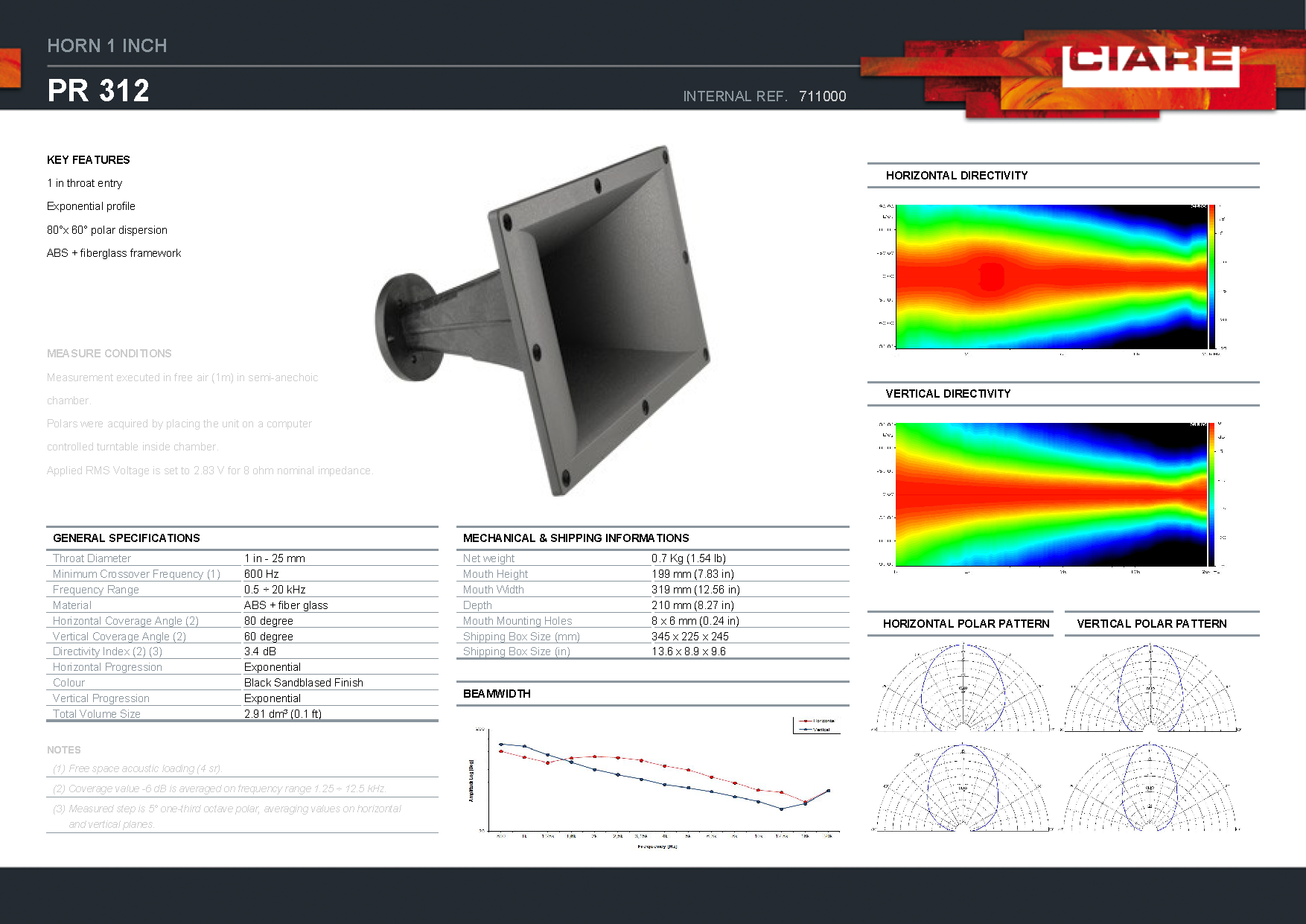Click the PR 312 horn product photo
Image resolution: width=1306 pixels, height=924 pixels.
click(x=543, y=320)
